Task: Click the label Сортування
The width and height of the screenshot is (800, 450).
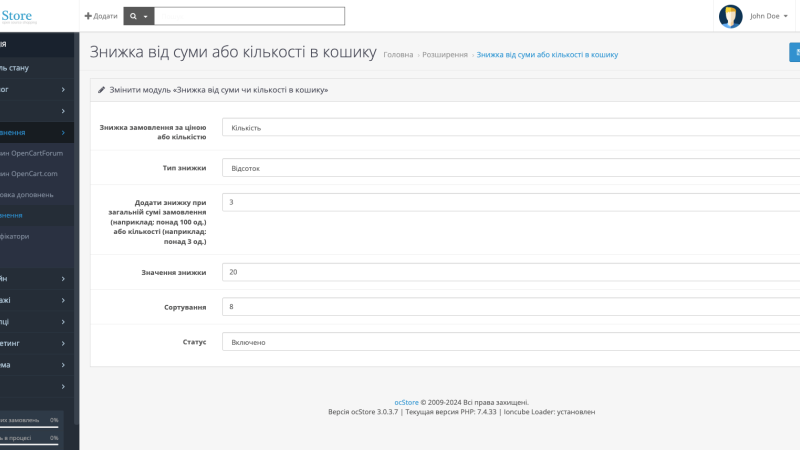Action: click(x=185, y=307)
